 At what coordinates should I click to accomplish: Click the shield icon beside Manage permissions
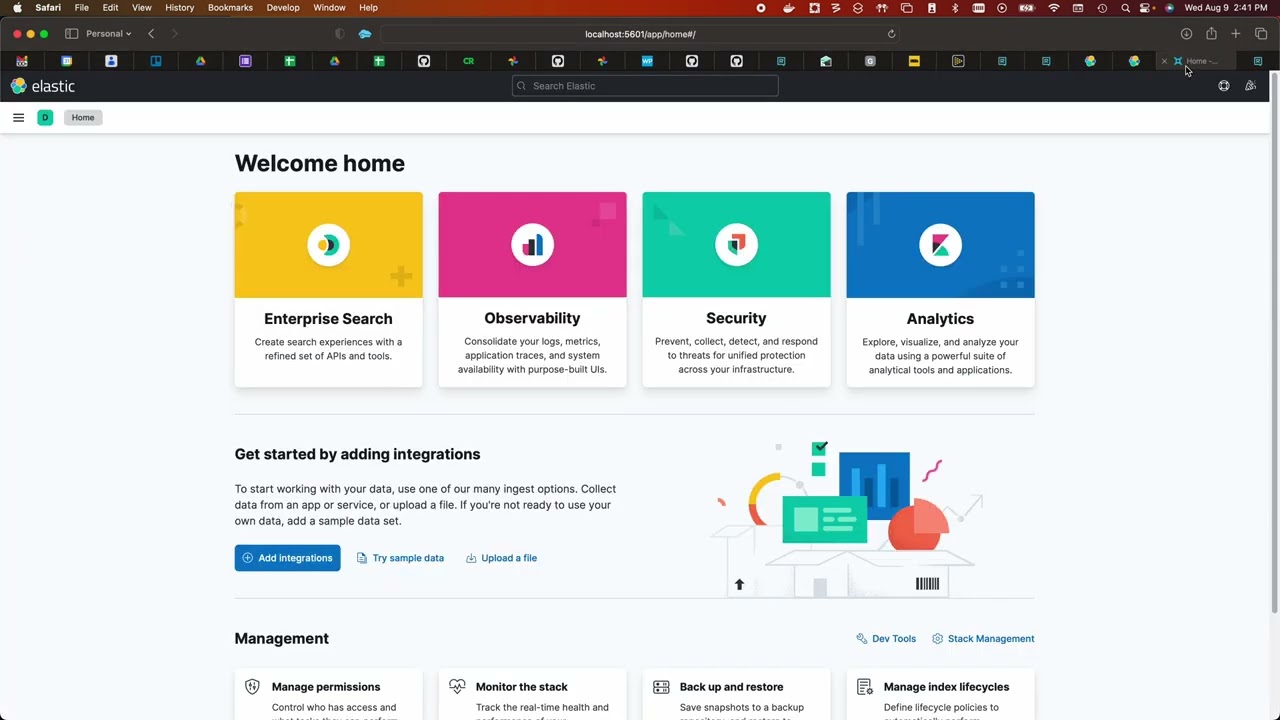(x=252, y=687)
